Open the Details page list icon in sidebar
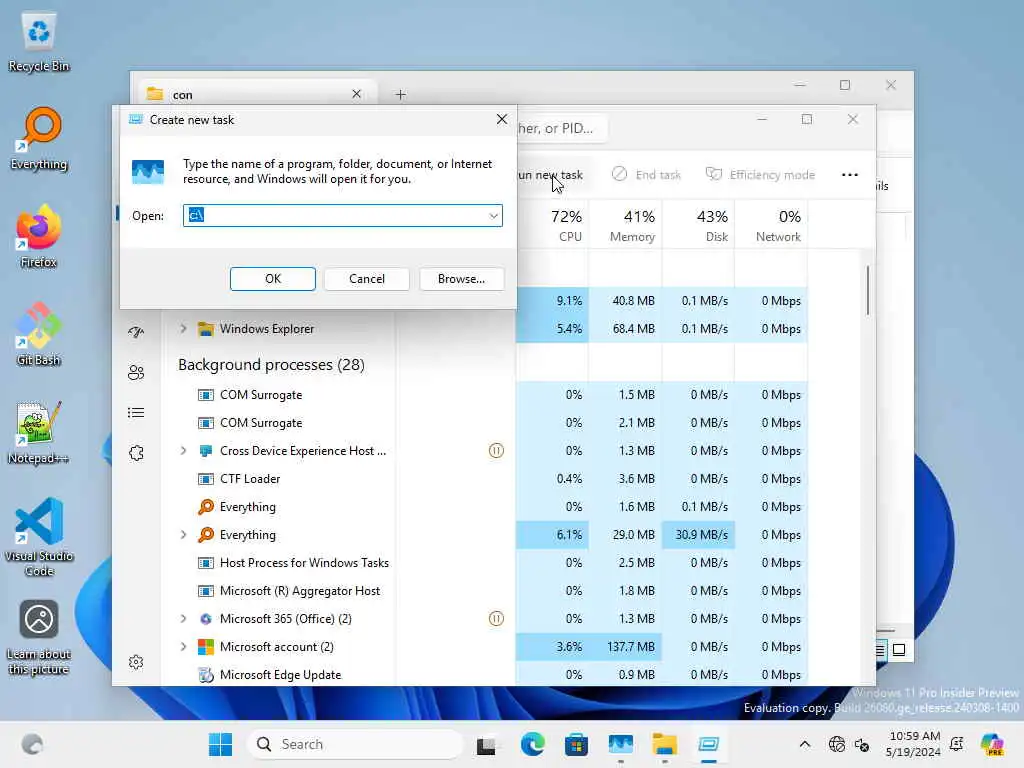 136,413
